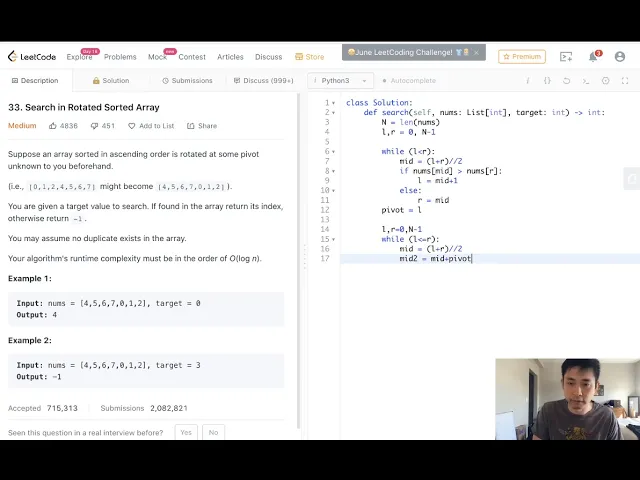
Task: Open the LeetCode home logo
Action: [32, 57]
